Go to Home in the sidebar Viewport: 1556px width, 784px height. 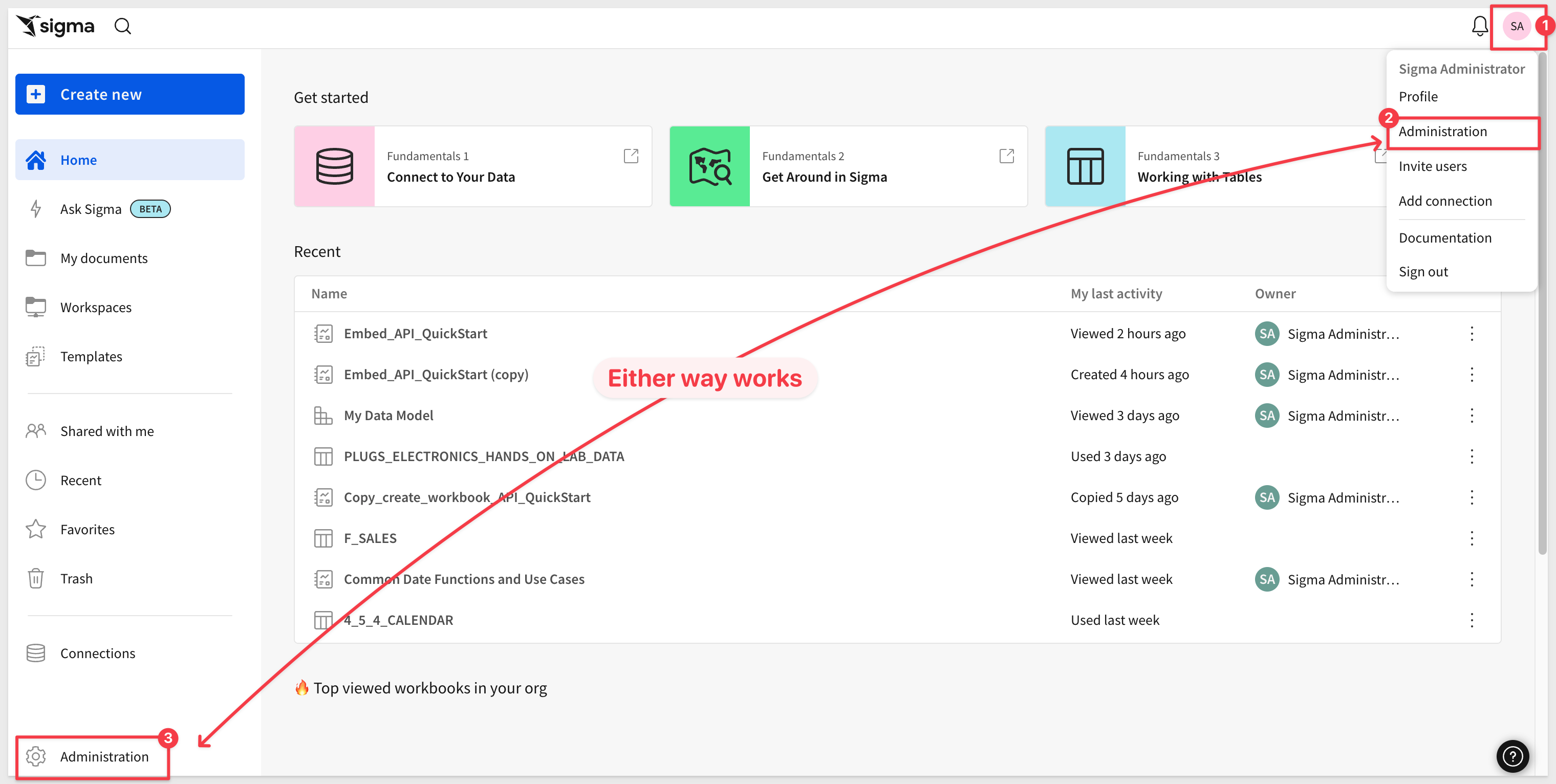[130, 160]
